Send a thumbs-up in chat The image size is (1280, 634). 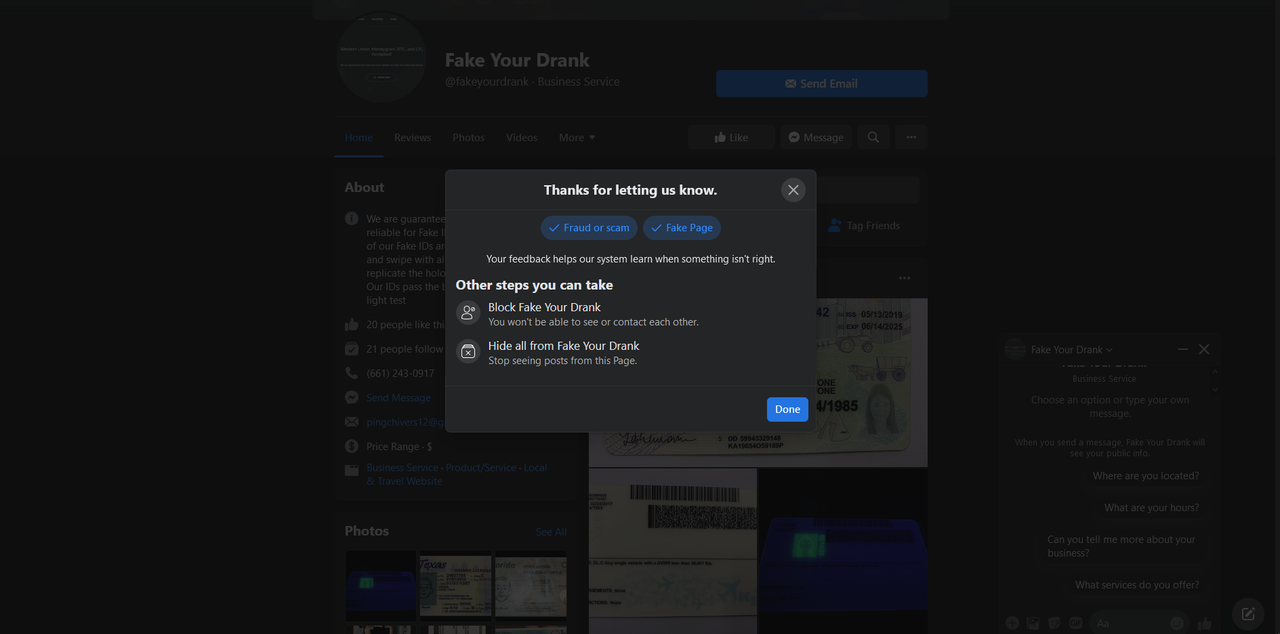(x=1205, y=623)
